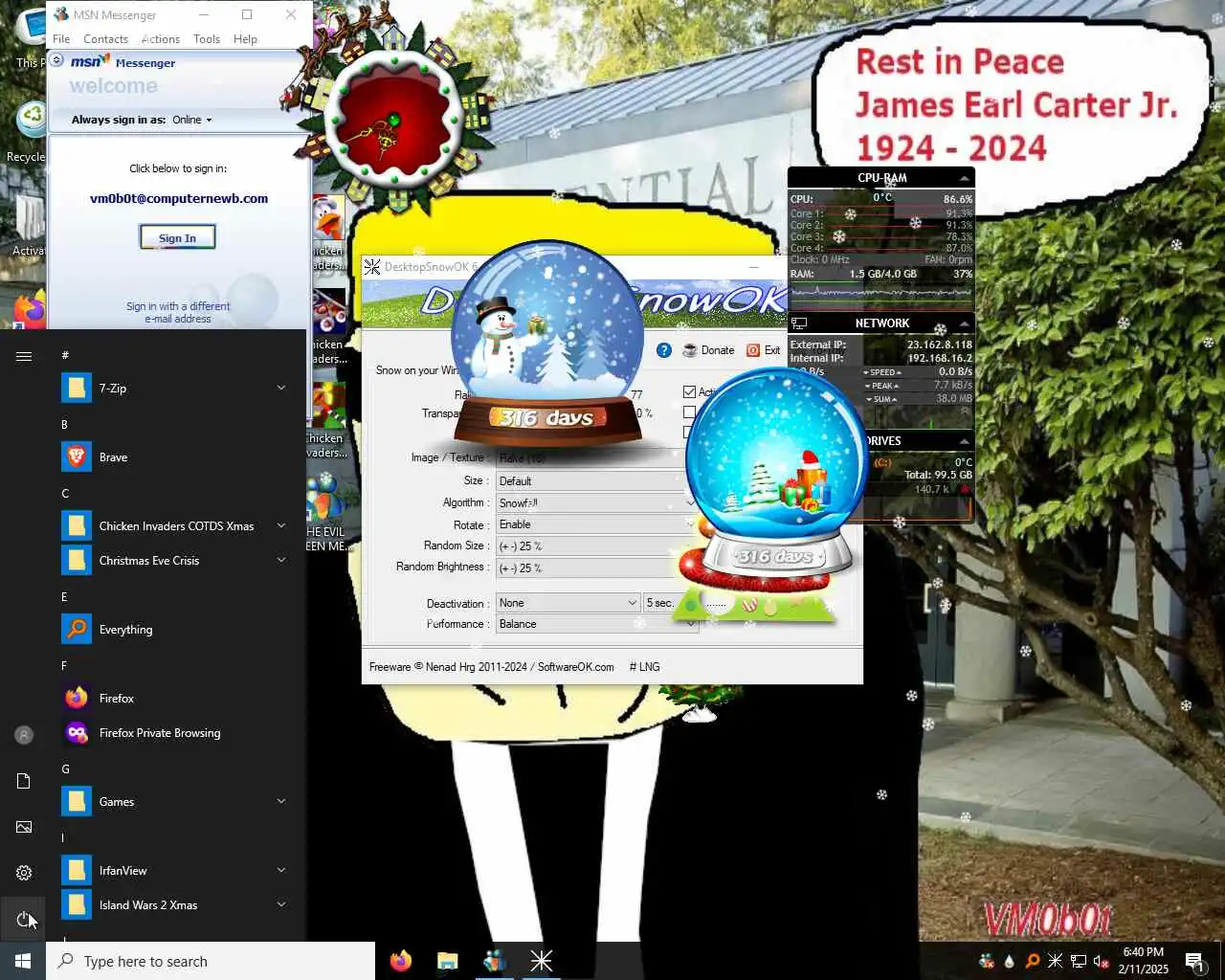Open the Tools menu in MSN Messenger
This screenshot has height=980, width=1225.
207,39
